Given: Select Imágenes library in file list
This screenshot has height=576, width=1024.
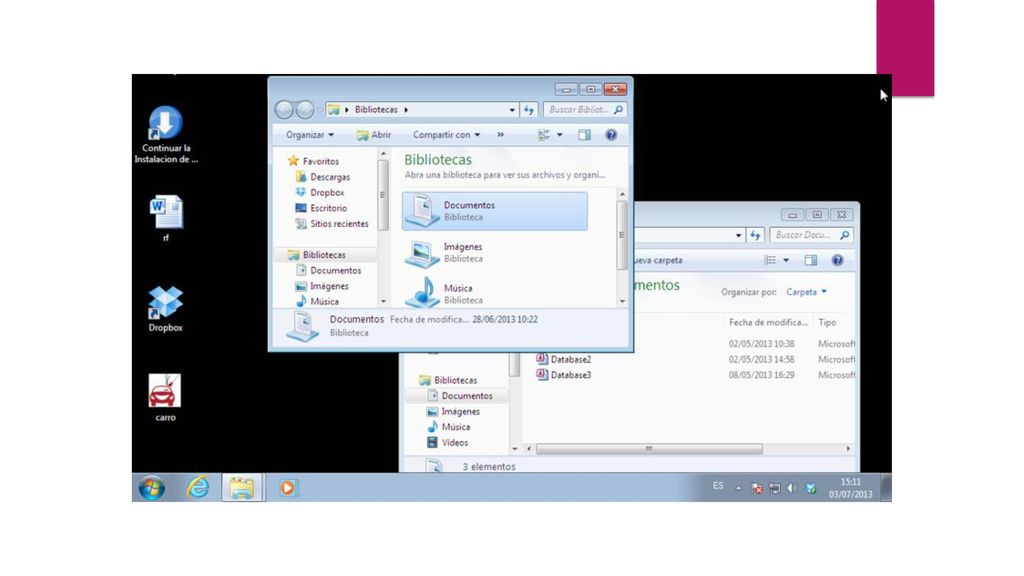Looking at the screenshot, I should (x=494, y=253).
